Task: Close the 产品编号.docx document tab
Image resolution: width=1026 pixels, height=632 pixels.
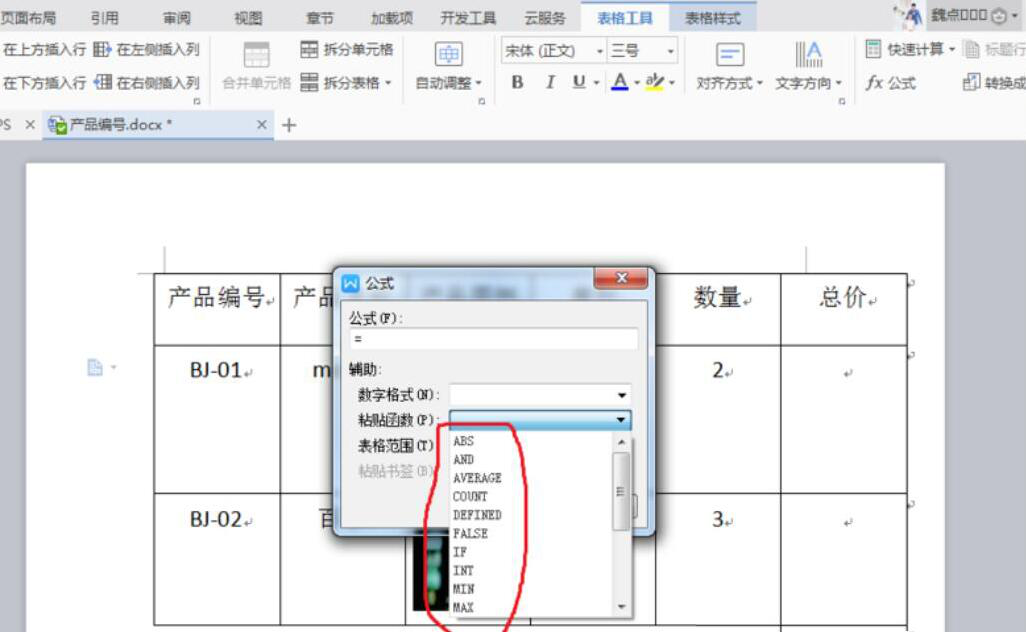Action: tap(262, 124)
